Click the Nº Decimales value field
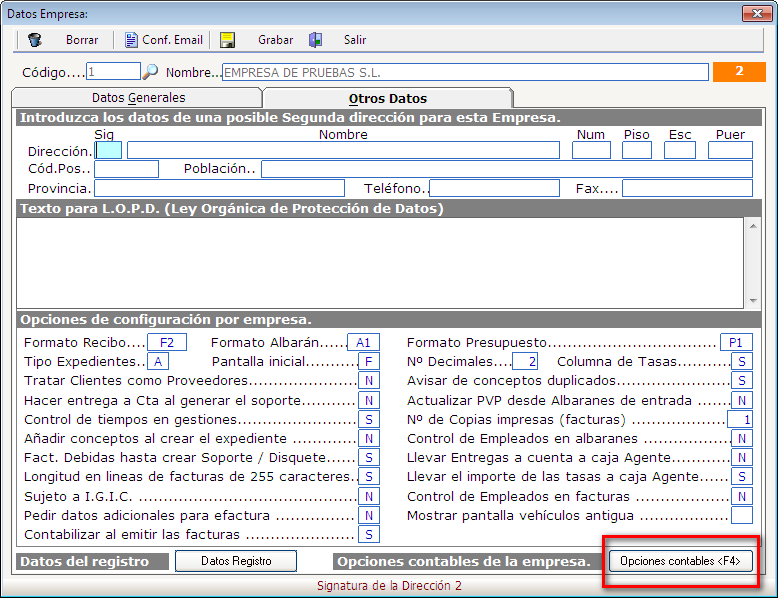Screen dimensions: 778x598 tap(525, 361)
